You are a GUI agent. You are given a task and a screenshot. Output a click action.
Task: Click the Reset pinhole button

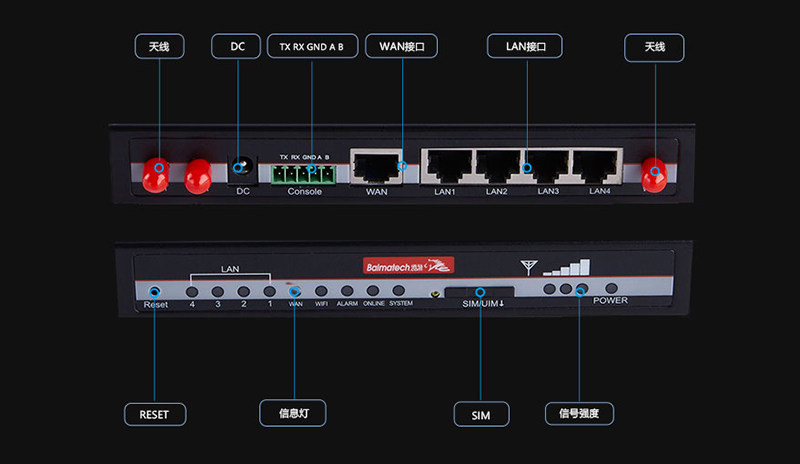tap(155, 291)
